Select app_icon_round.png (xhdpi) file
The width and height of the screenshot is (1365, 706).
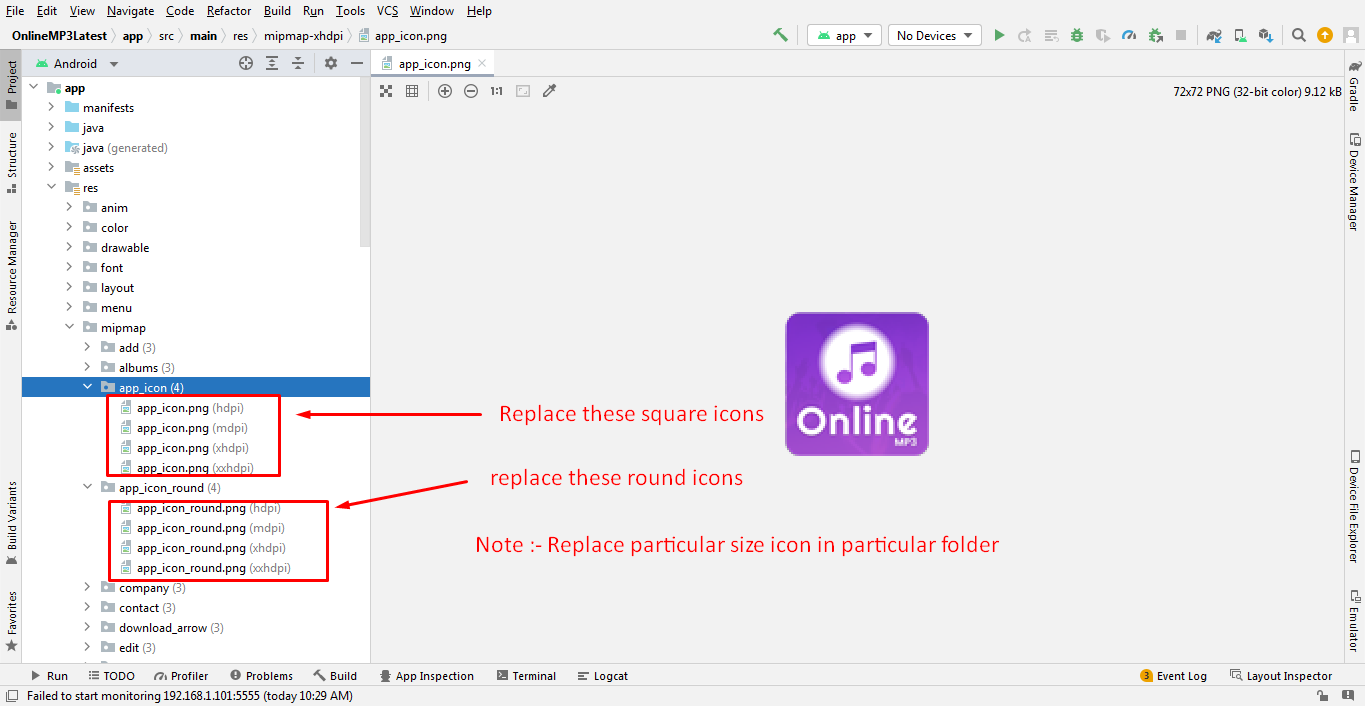(191, 548)
